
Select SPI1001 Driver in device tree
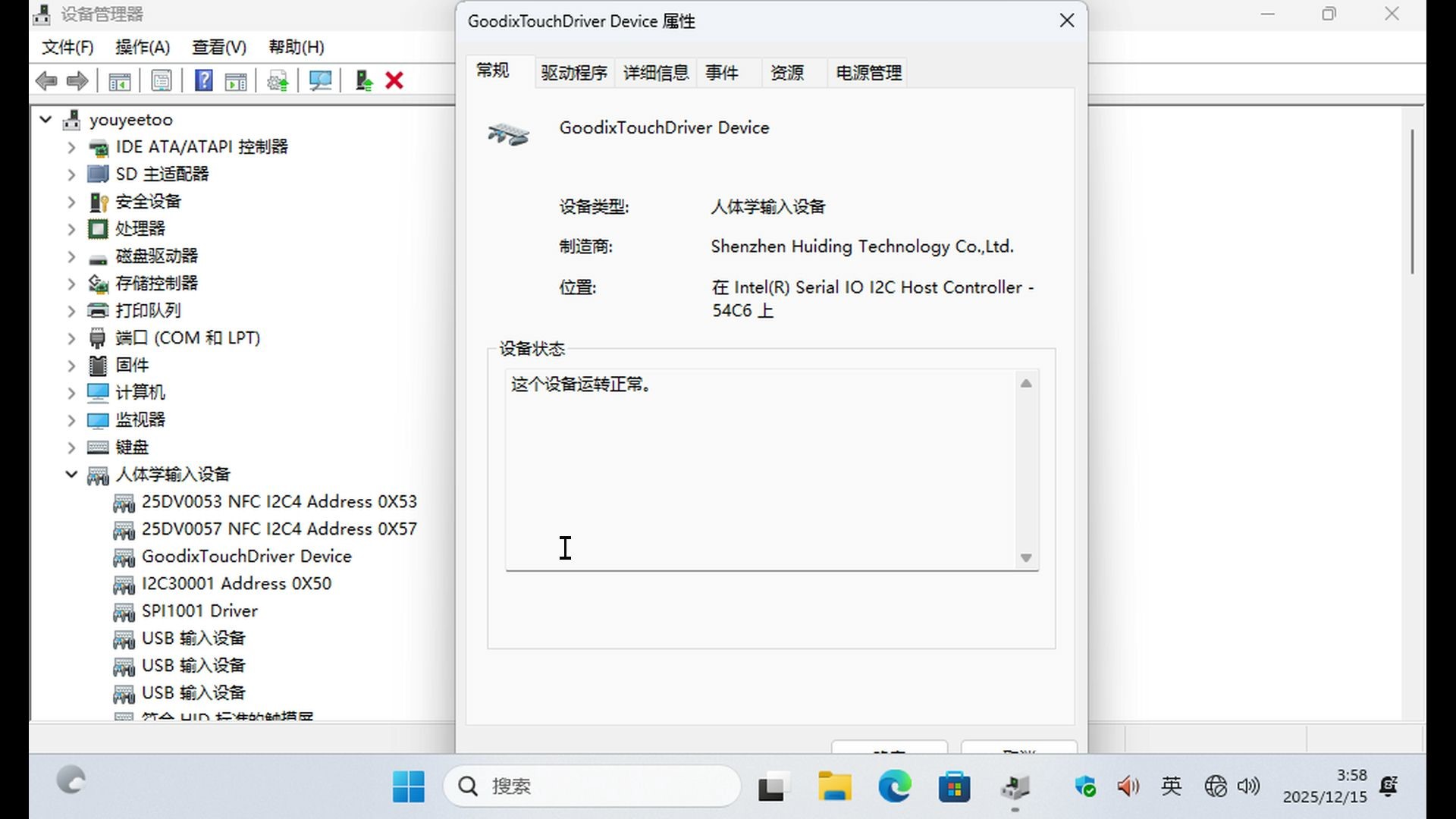point(199,611)
